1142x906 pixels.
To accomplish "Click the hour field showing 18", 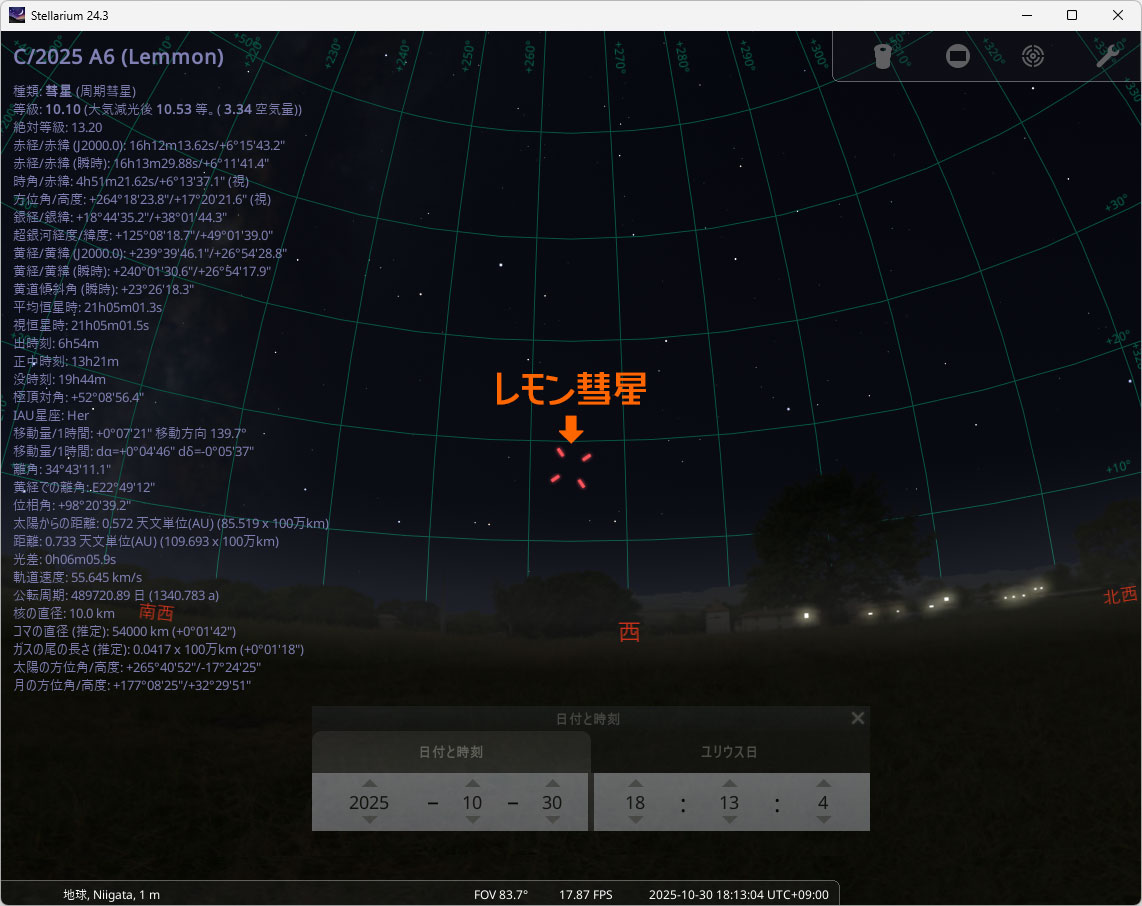I will pyautogui.click(x=635, y=803).
